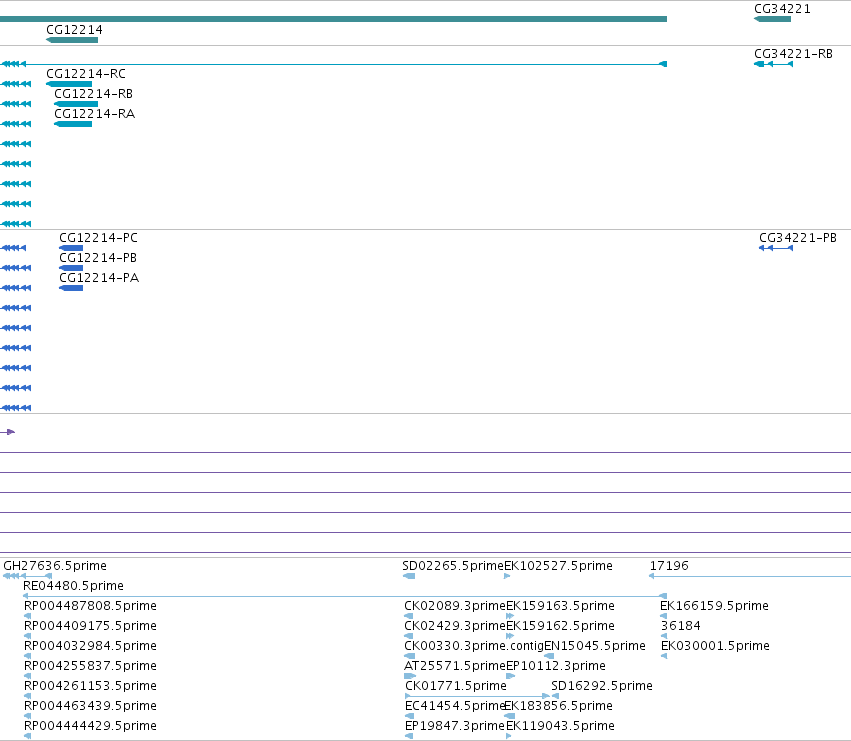The height and width of the screenshot is (741, 851).
Task: Click the CG34221-PB protein feature glyph
Action: pyautogui.click(x=776, y=248)
